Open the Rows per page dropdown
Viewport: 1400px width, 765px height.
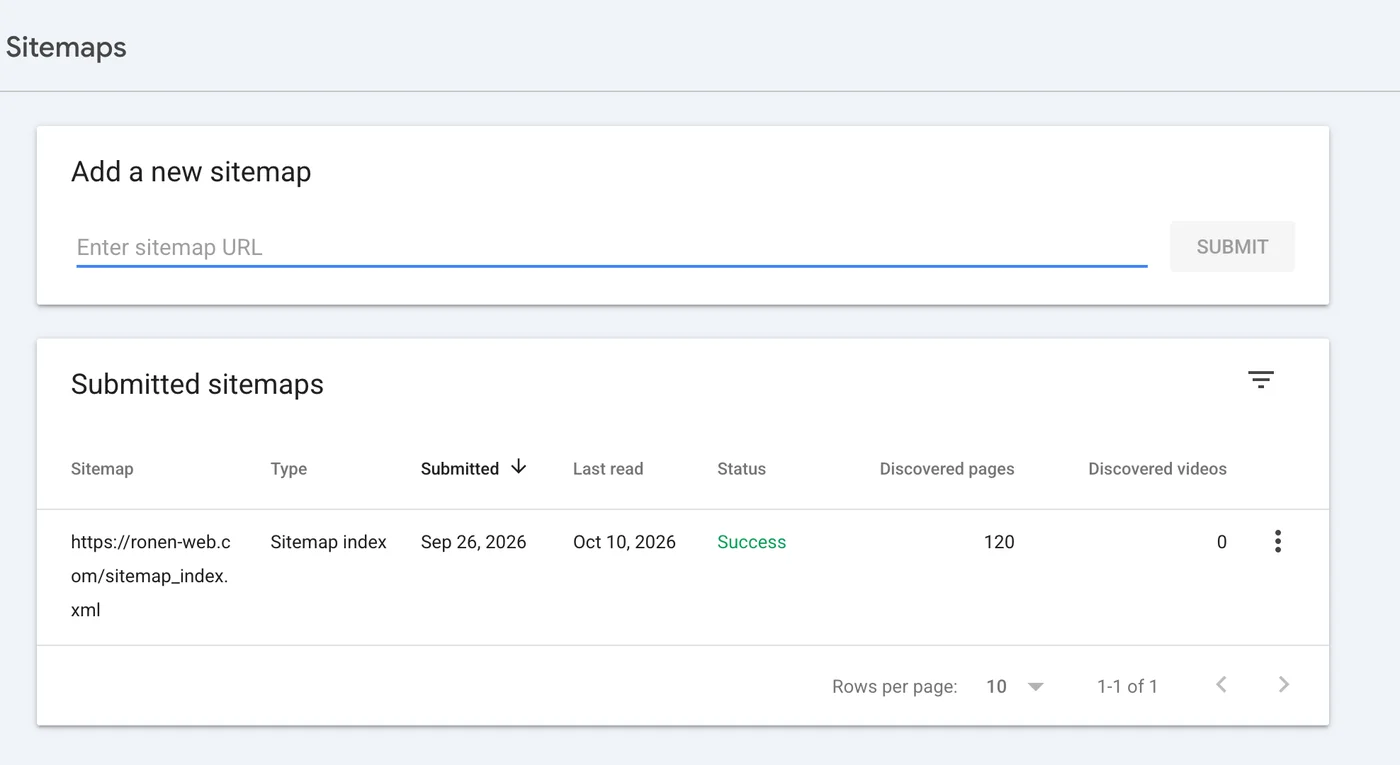click(x=1014, y=686)
